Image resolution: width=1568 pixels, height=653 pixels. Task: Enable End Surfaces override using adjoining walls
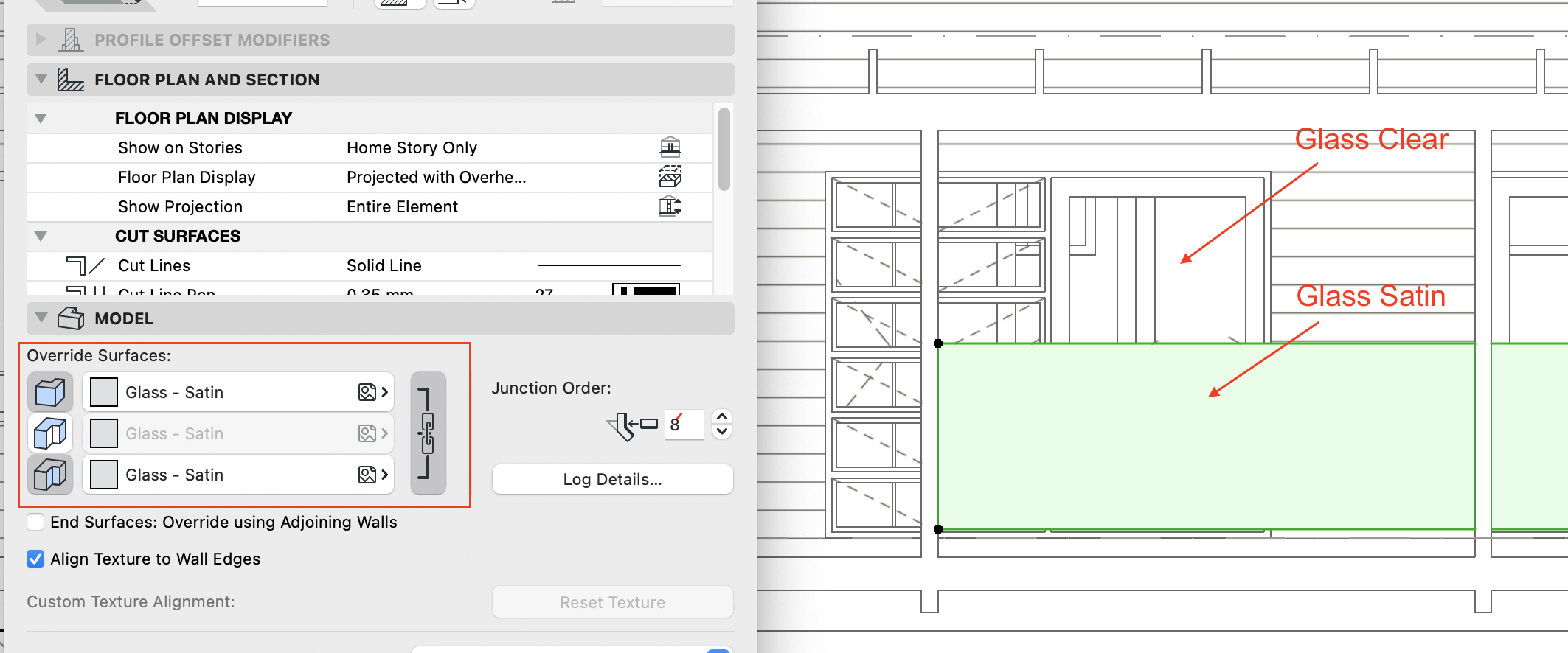(x=35, y=522)
